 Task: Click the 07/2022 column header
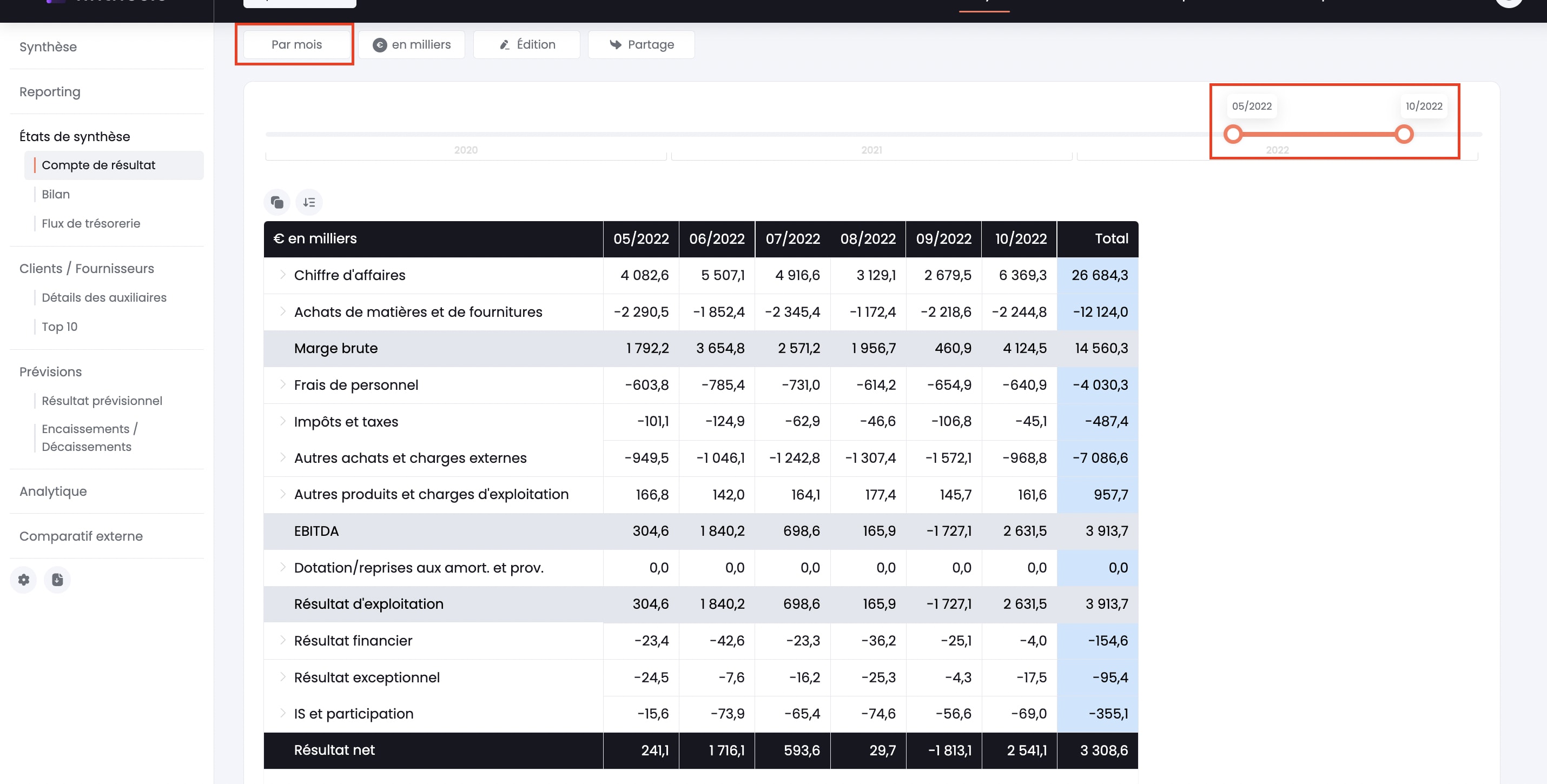point(793,239)
